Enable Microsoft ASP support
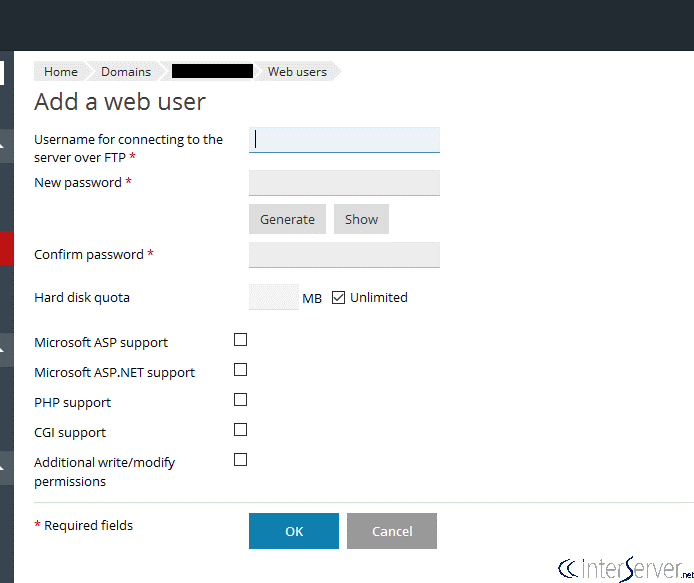The image size is (694, 583). (240, 340)
